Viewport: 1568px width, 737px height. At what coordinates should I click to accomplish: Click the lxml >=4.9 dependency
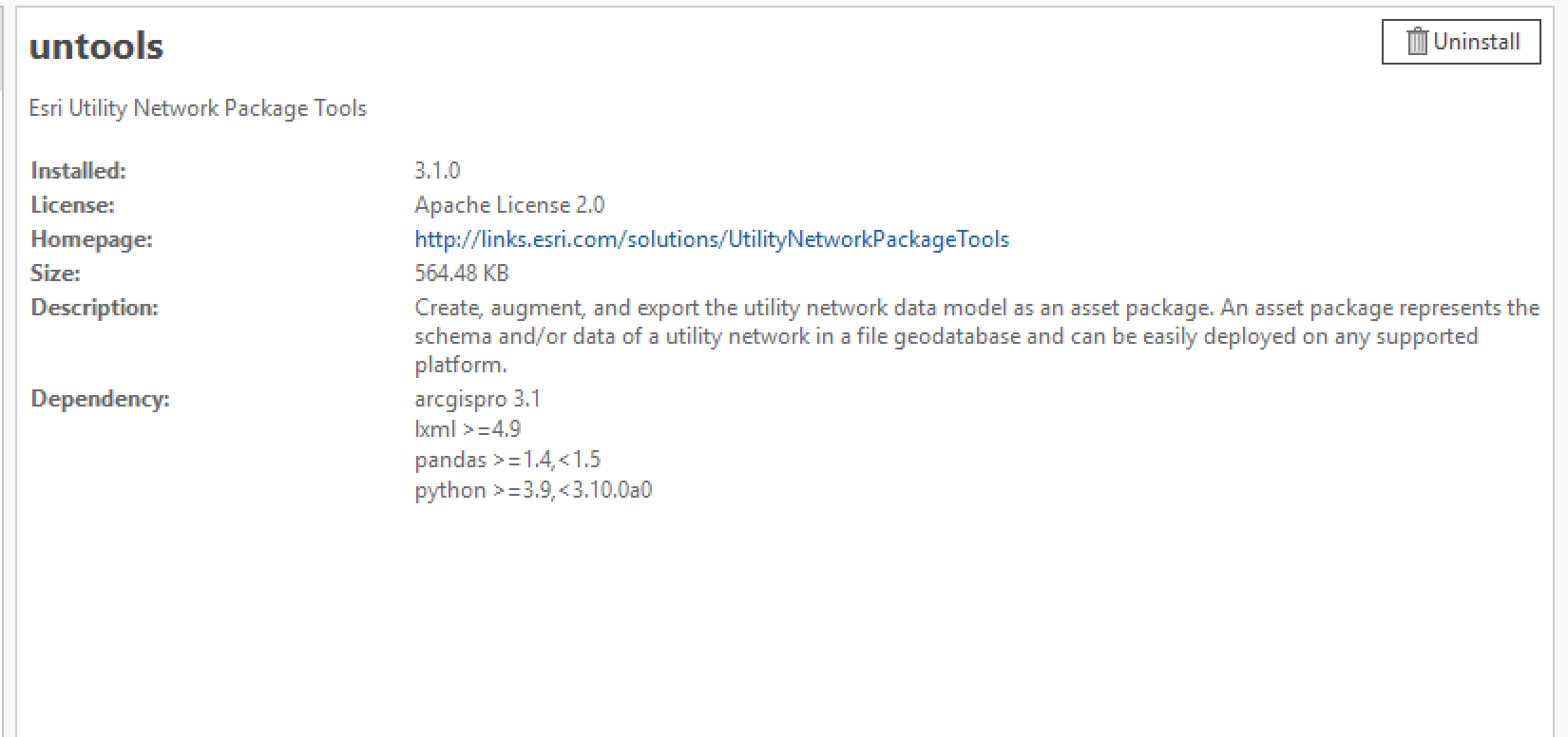[x=467, y=428]
